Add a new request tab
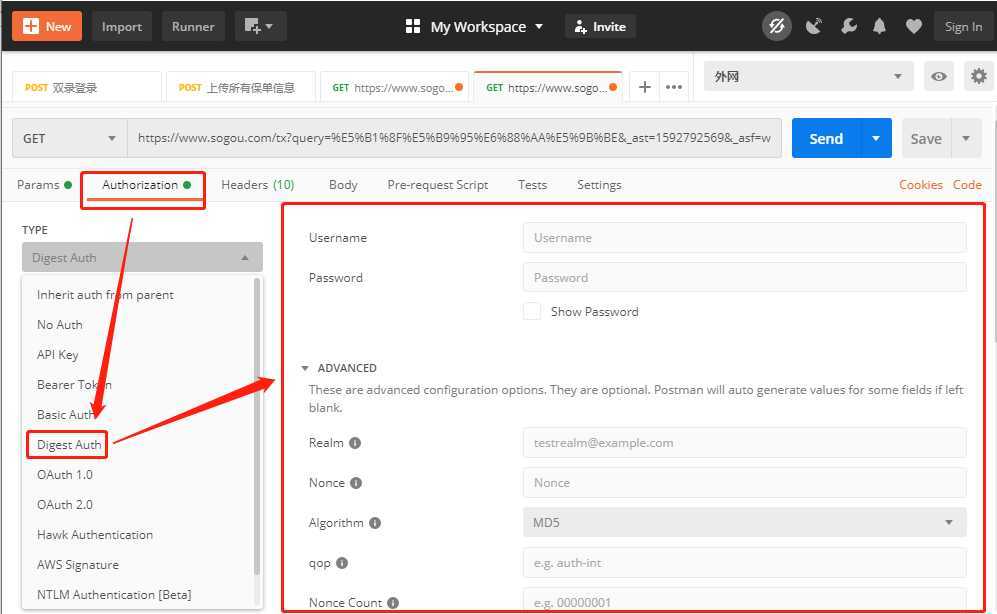The width and height of the screenshot is (997, 614). coord(644,87)
